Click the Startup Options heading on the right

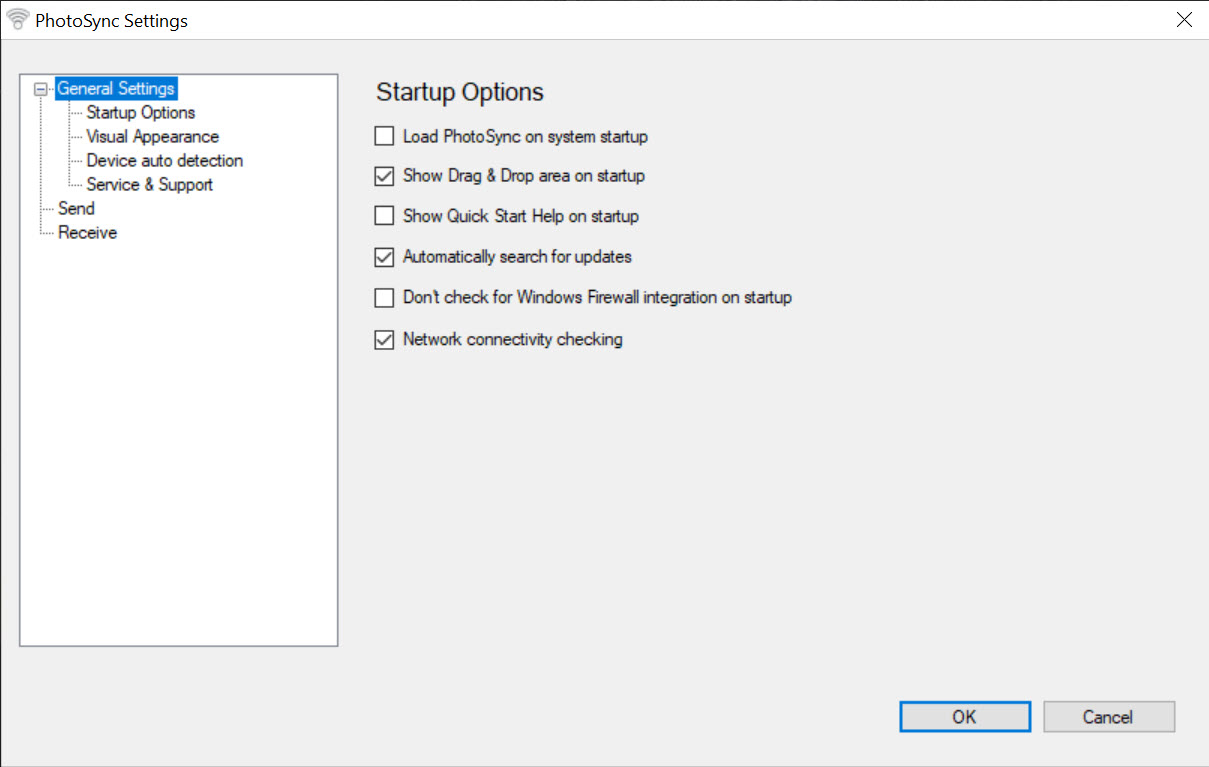click(460, 93)
